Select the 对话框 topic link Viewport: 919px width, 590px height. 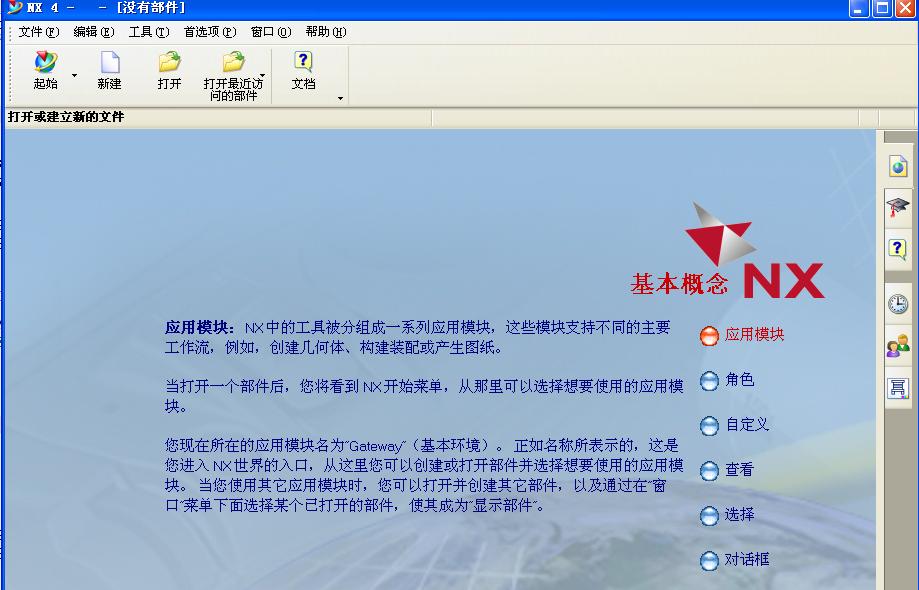click(x=747, y=560)
